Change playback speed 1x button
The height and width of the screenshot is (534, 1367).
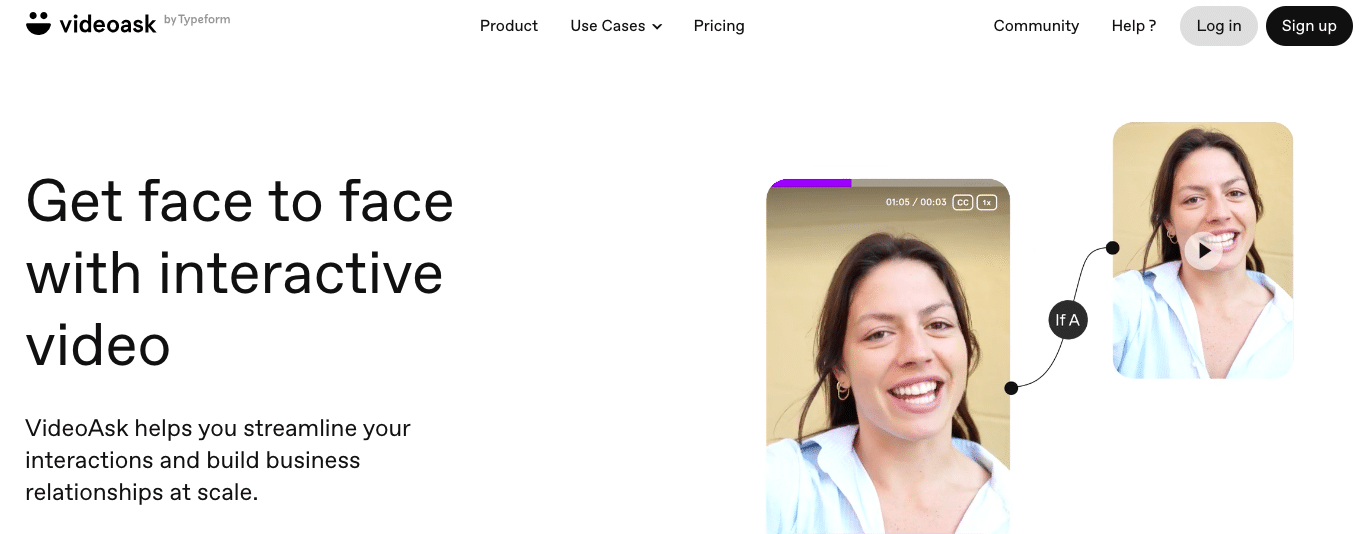(987, 202)
